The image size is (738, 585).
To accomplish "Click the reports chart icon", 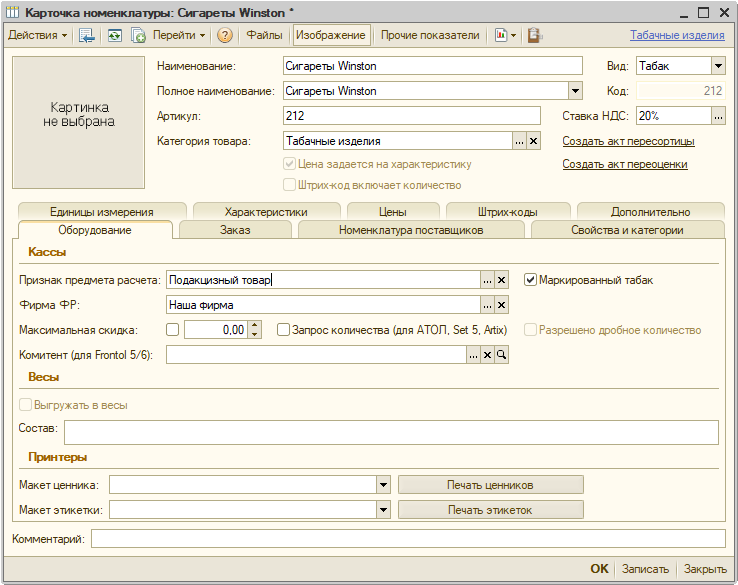I will pos(501,35).
